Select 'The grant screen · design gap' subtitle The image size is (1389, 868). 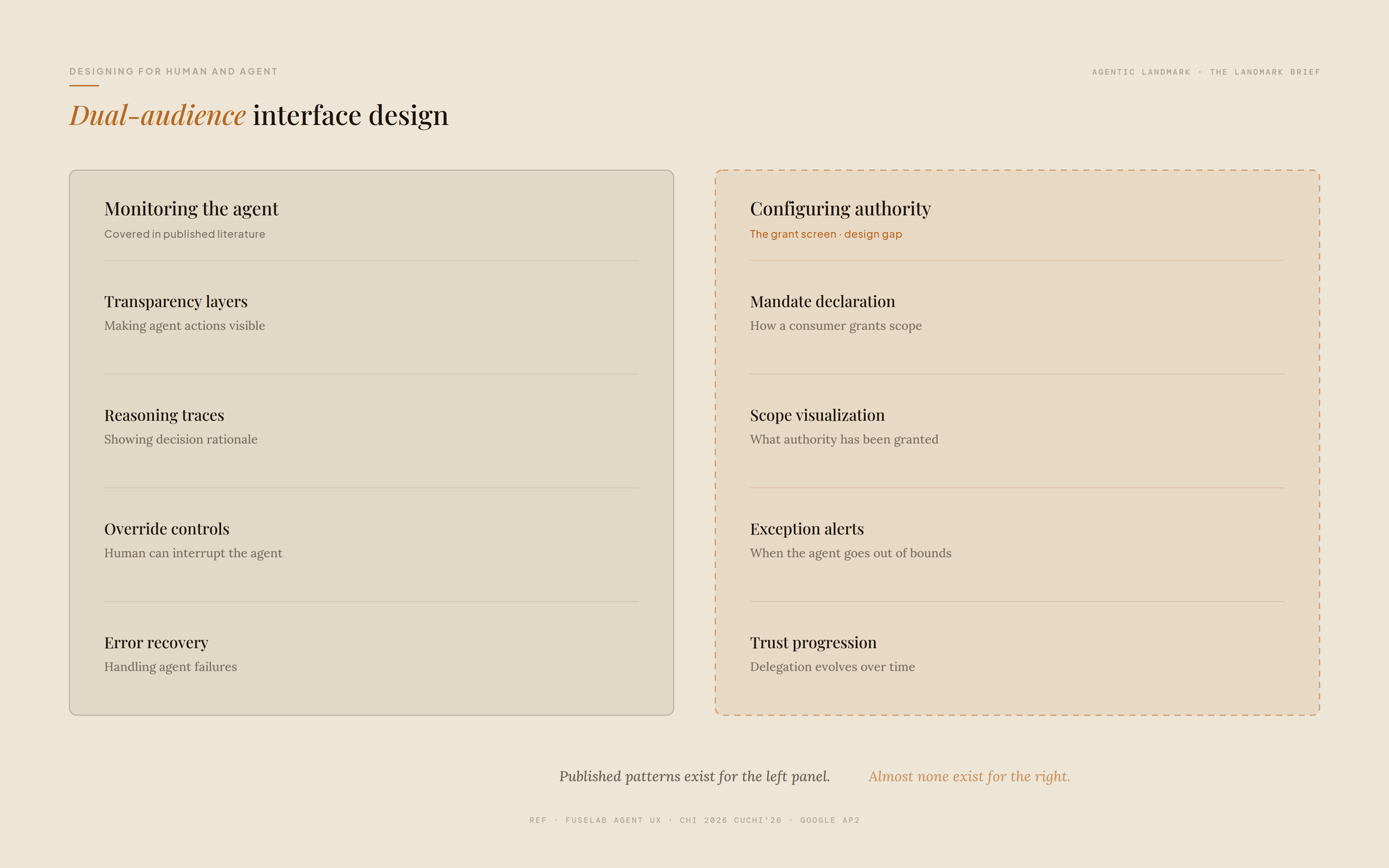coord(826,234)
